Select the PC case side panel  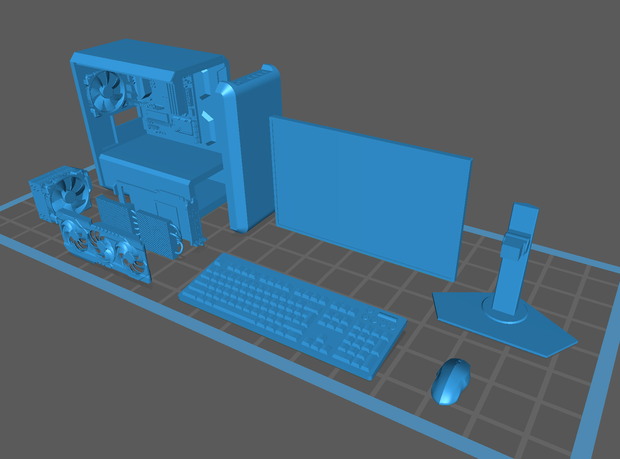point(248,150)
